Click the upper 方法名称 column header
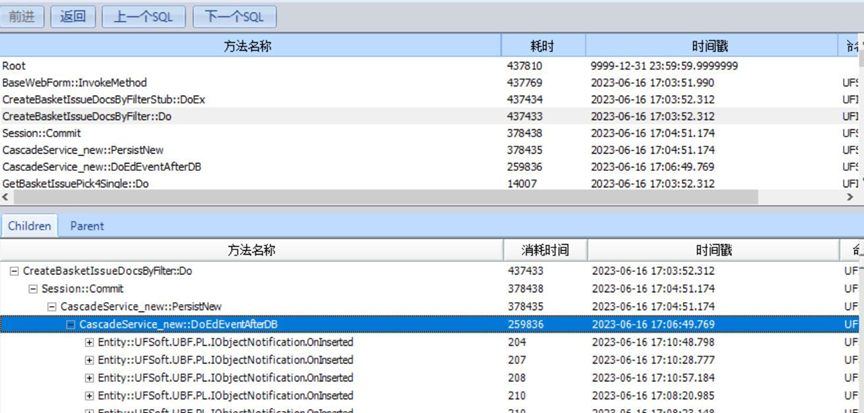 pos(248,46)
